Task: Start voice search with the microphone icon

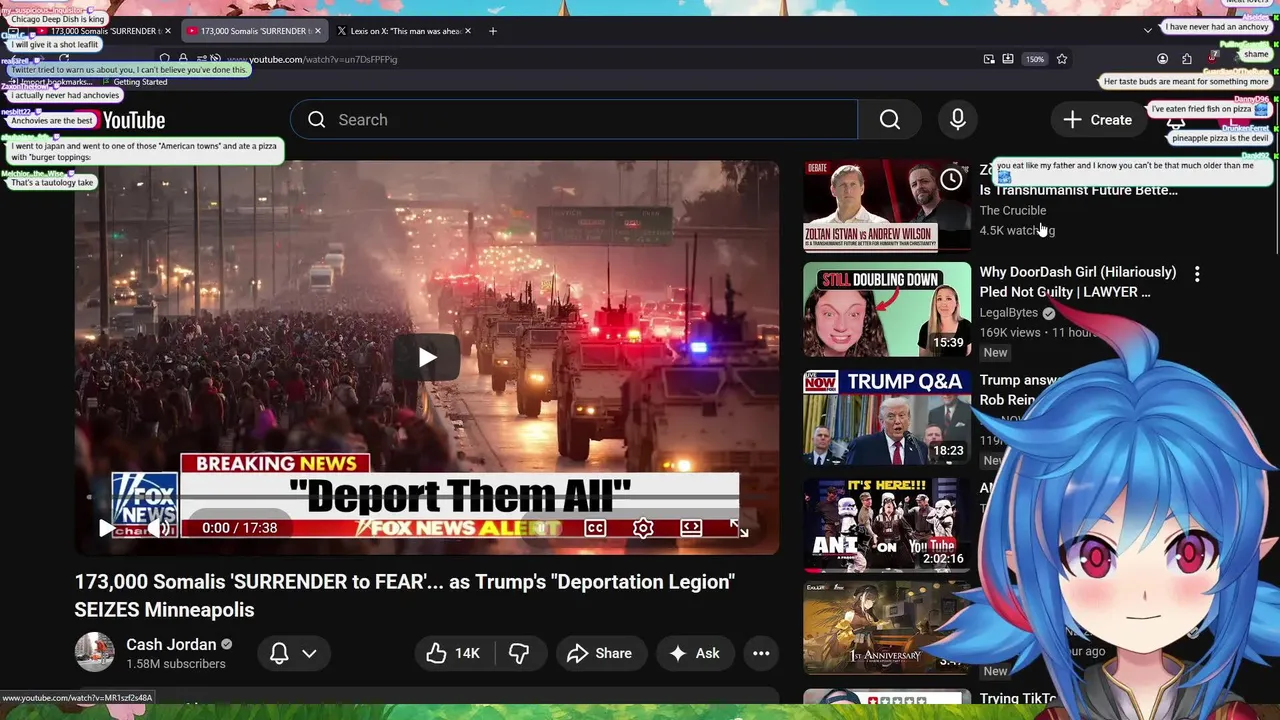Action: [x=958, y=120]
